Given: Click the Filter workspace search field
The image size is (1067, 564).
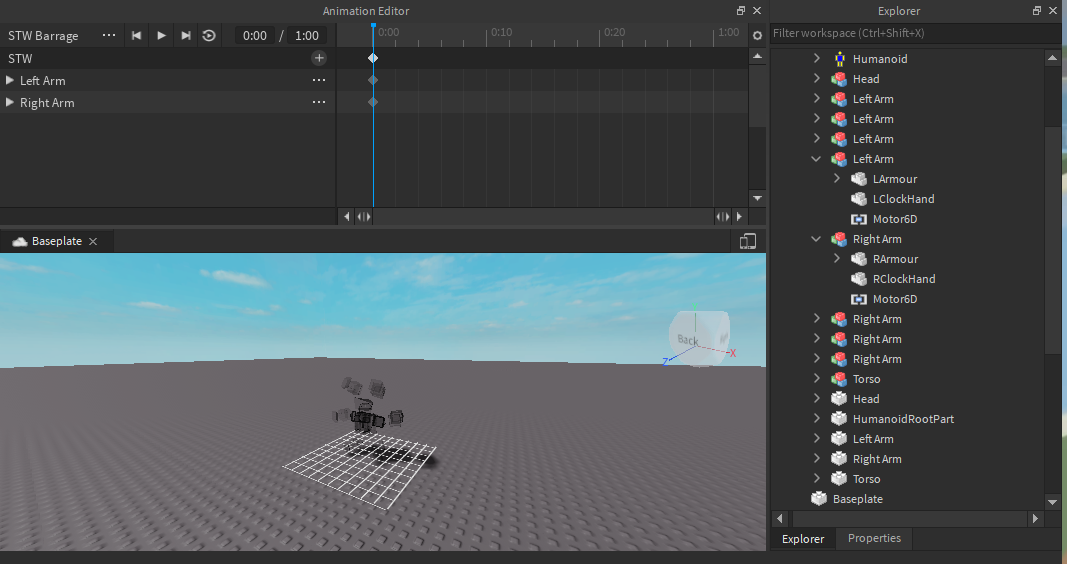Looking at the screenshot, I should pos(906,33).
